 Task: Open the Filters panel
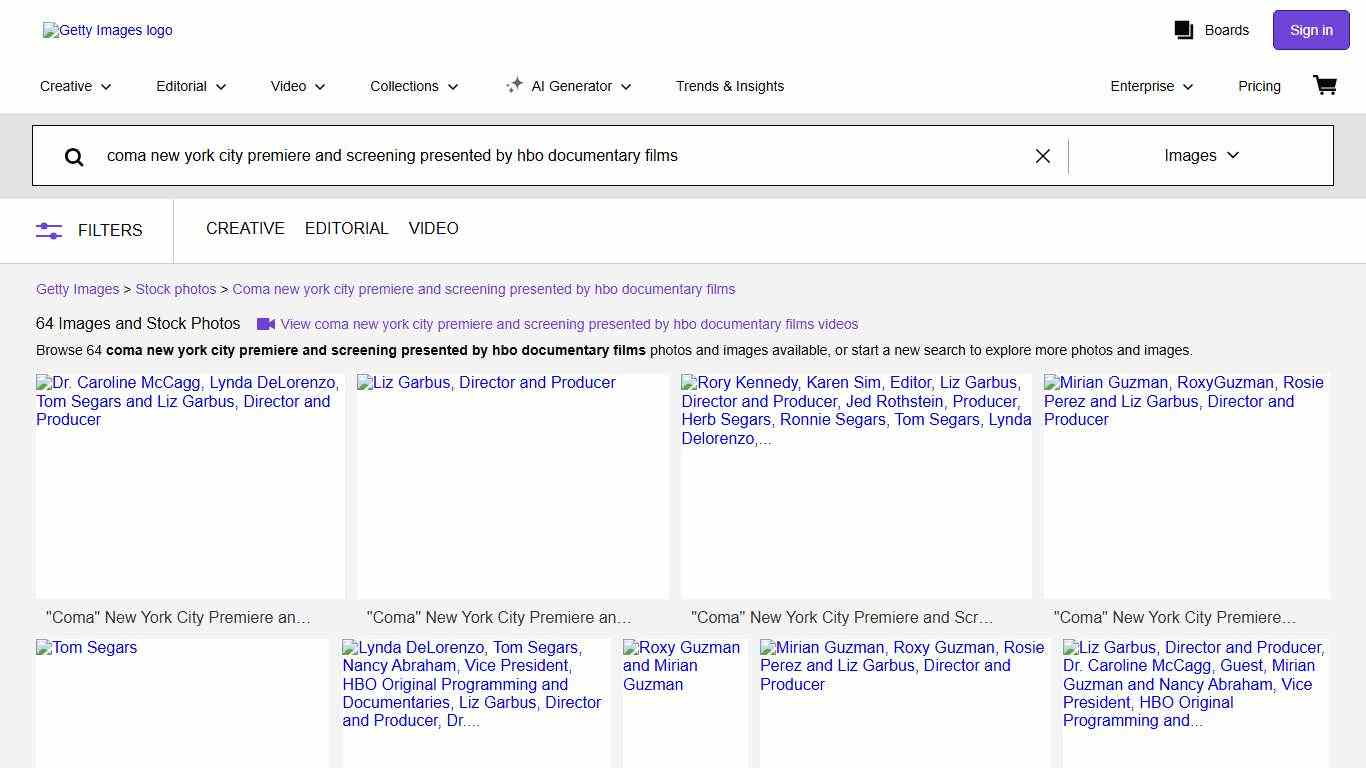pyautogui.click(x=89, y=230)
